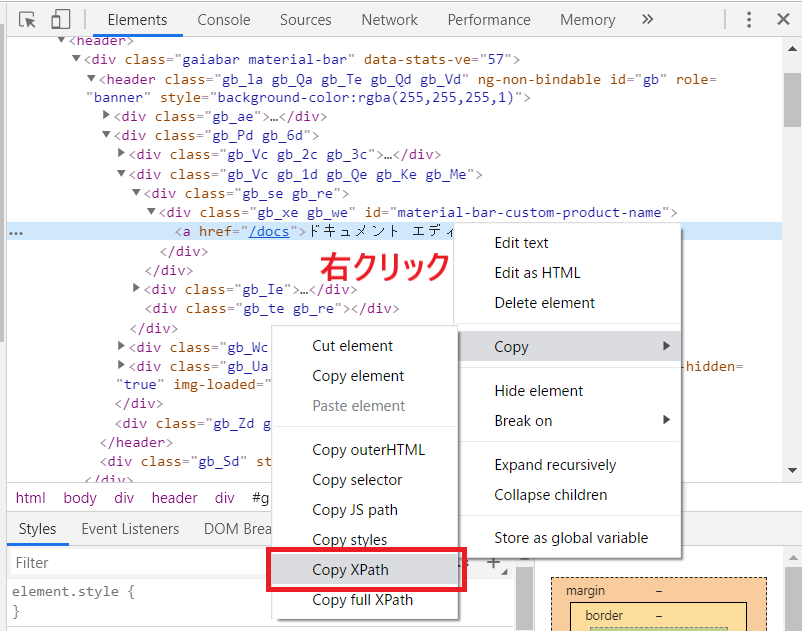Switch to the Elements tab
Viewport: 802px width, 631px height.
click(x=137, y=20)
